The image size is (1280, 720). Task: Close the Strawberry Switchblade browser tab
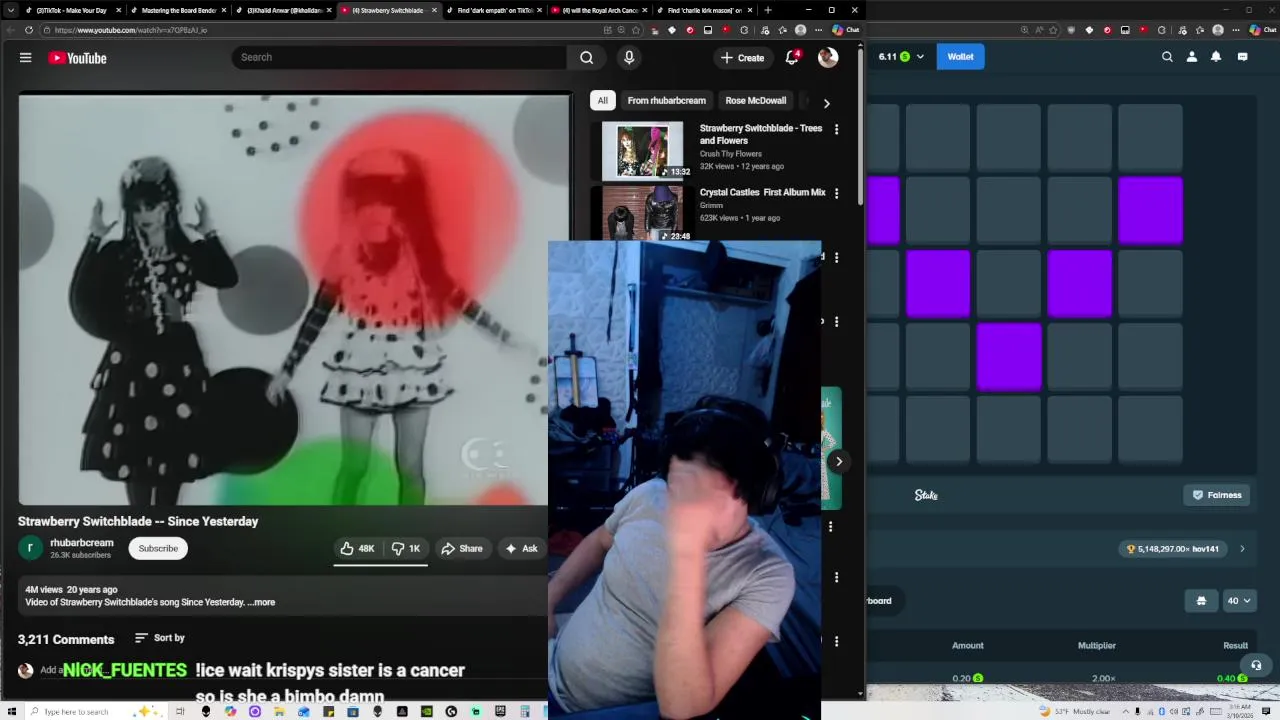tap(434, 10)
